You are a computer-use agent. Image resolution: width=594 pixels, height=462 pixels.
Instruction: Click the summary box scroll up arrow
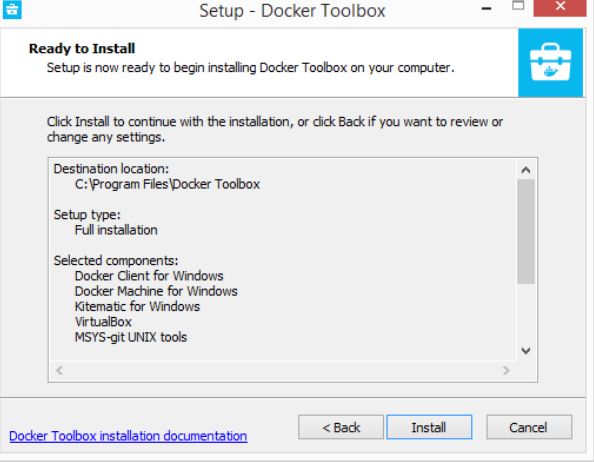point(526,170)
